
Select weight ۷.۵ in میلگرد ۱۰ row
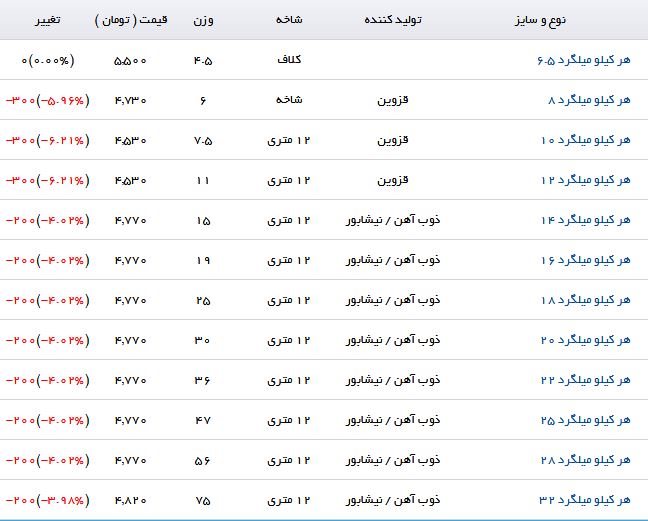click(x=203, y=141)
